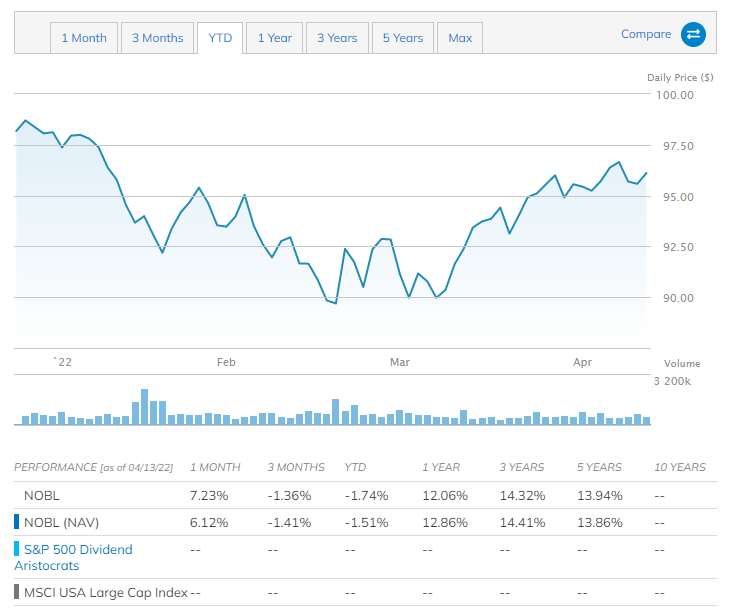Click the 97.50 price axis label

pyautogui.click(x=678, y=146)
